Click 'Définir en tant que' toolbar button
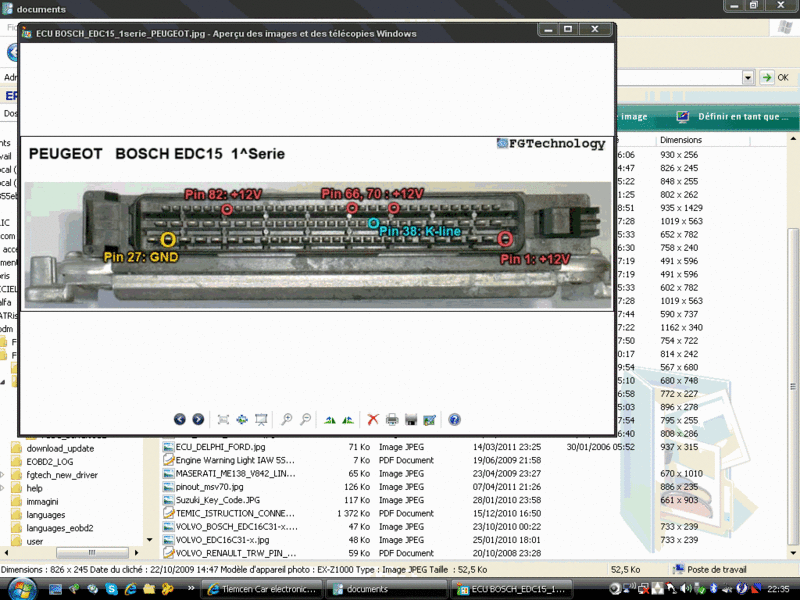The height and width of the screenshot is (600, 800). pyautogui.click(x=733, y=116)
